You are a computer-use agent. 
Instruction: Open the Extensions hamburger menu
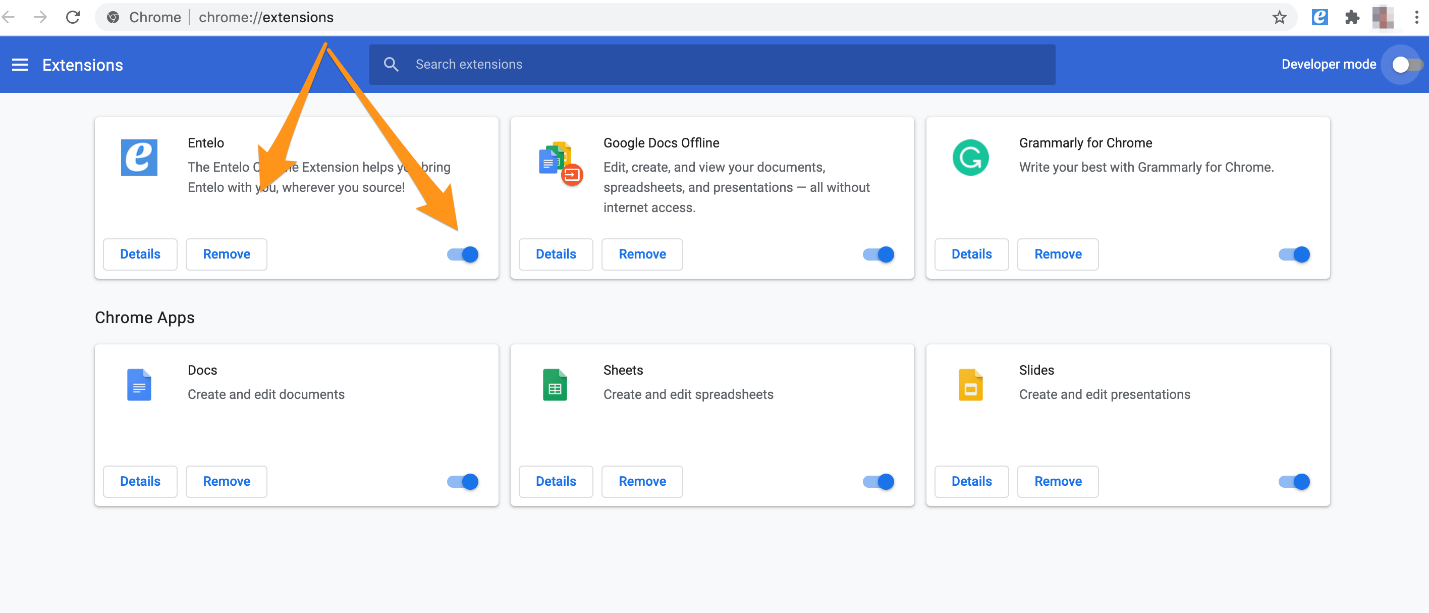coord(20,65)
